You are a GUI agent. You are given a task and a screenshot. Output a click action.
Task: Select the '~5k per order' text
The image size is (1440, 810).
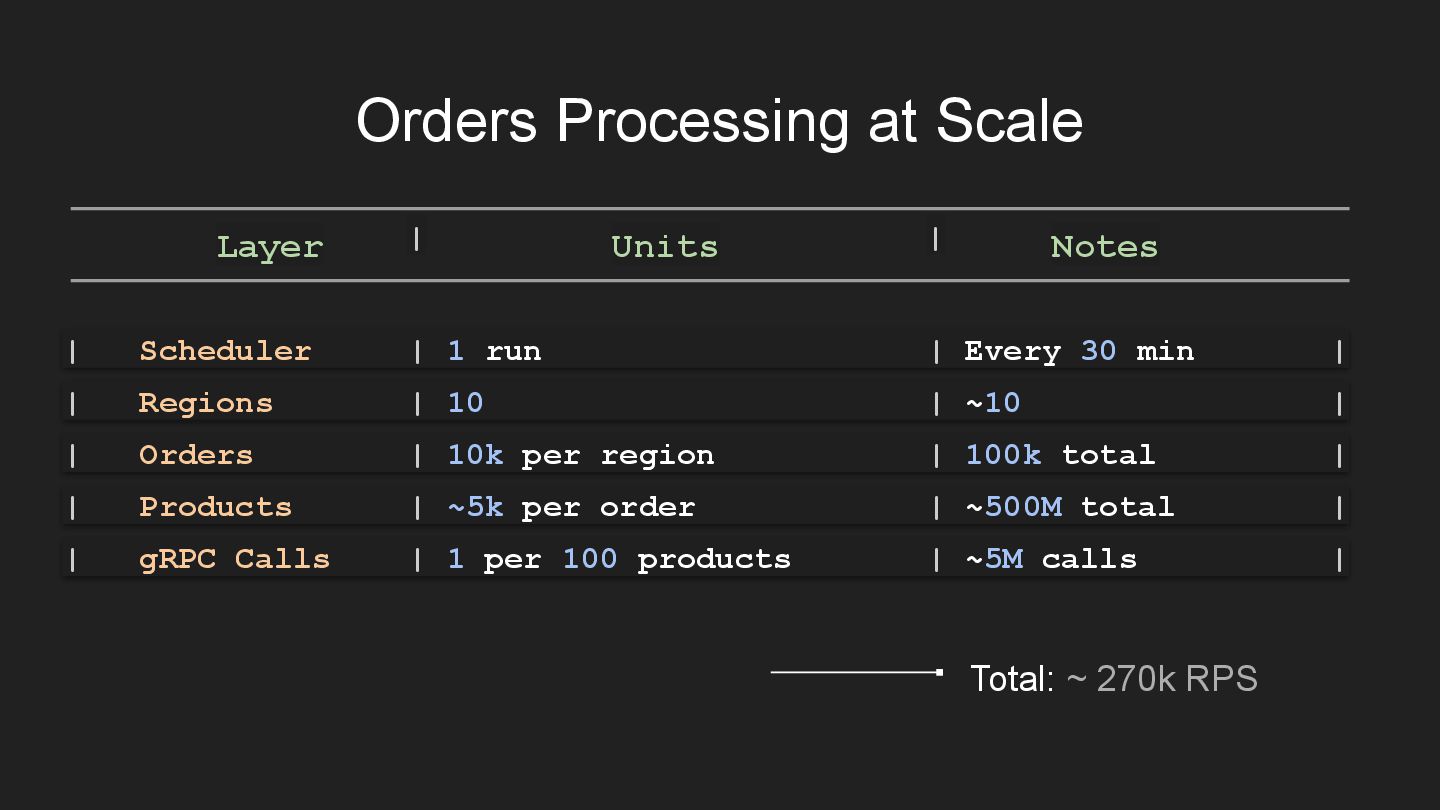(571, 507)
